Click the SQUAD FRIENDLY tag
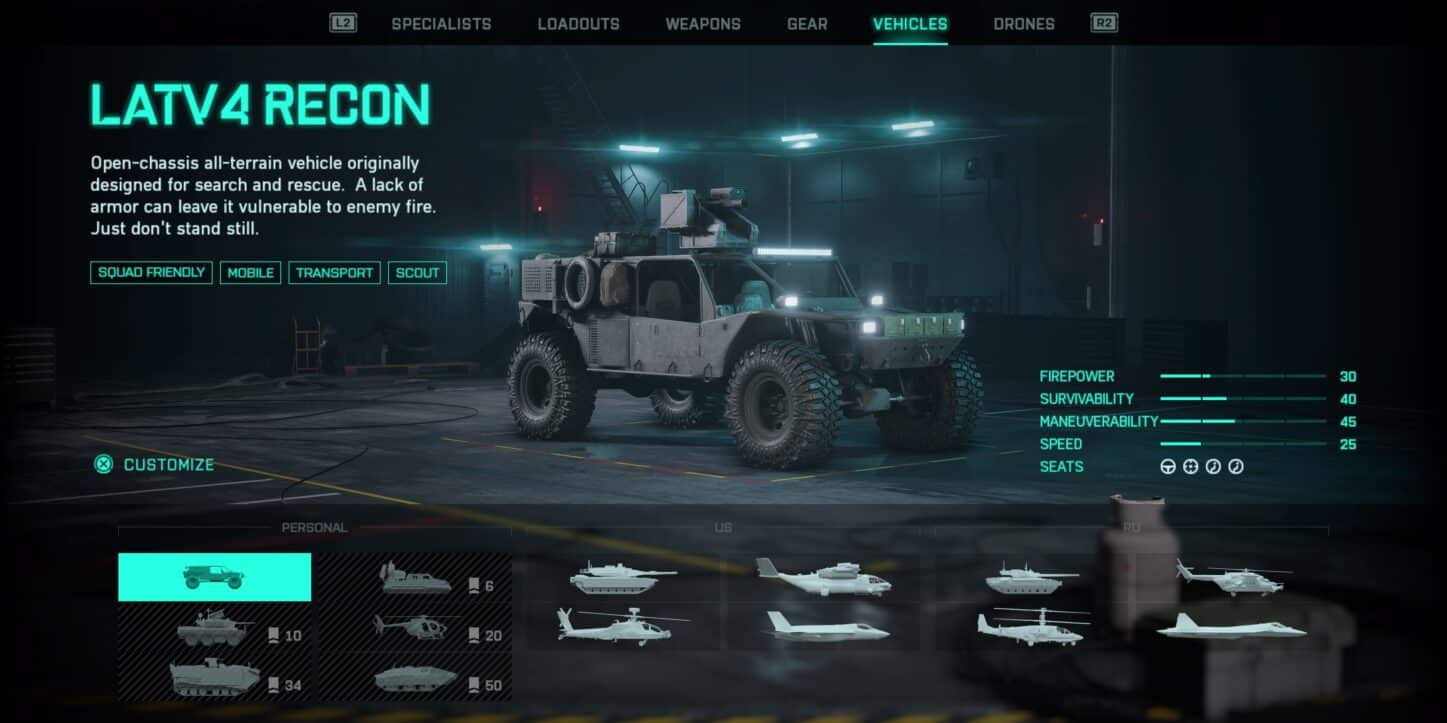This screenshot has width=1447, height=723. (x=151, y=272)
